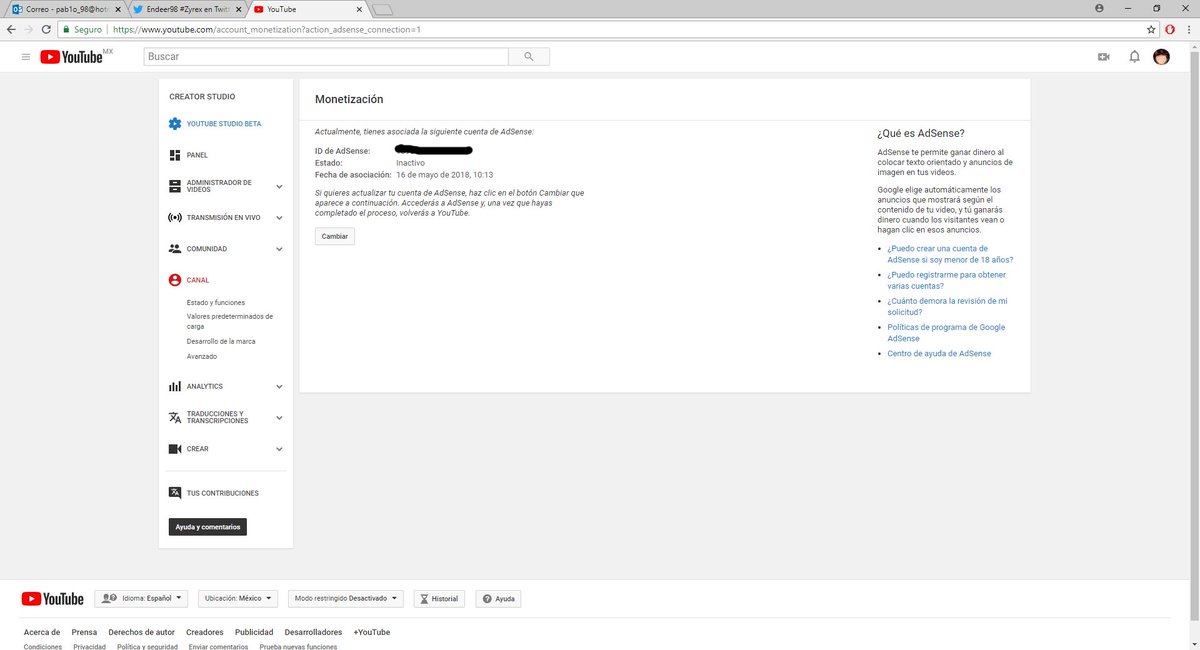Screen dimensions: 1200x650
Task: Open link about revisión de mi solicitud
Action: point(947,306)
